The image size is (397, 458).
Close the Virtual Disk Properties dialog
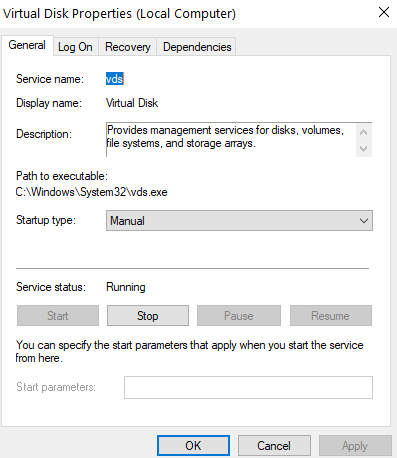pyautogui.click(x=384, y=12)
